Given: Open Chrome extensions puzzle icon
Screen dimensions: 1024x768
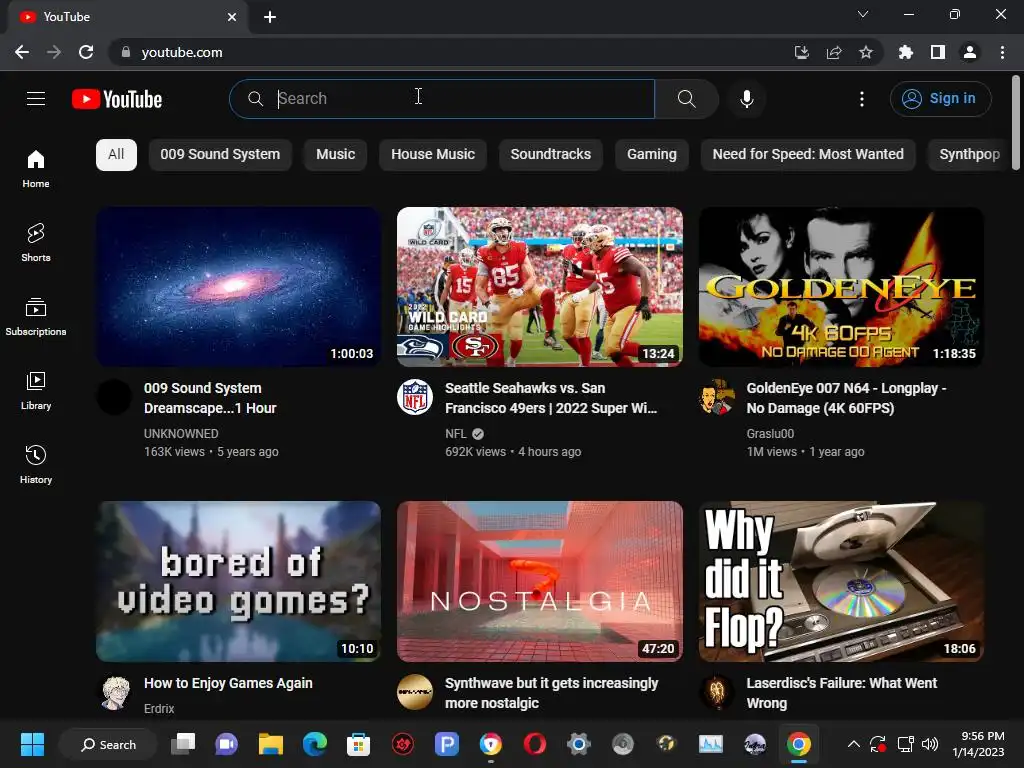Looking at the screenshot, I should (905, 52).
